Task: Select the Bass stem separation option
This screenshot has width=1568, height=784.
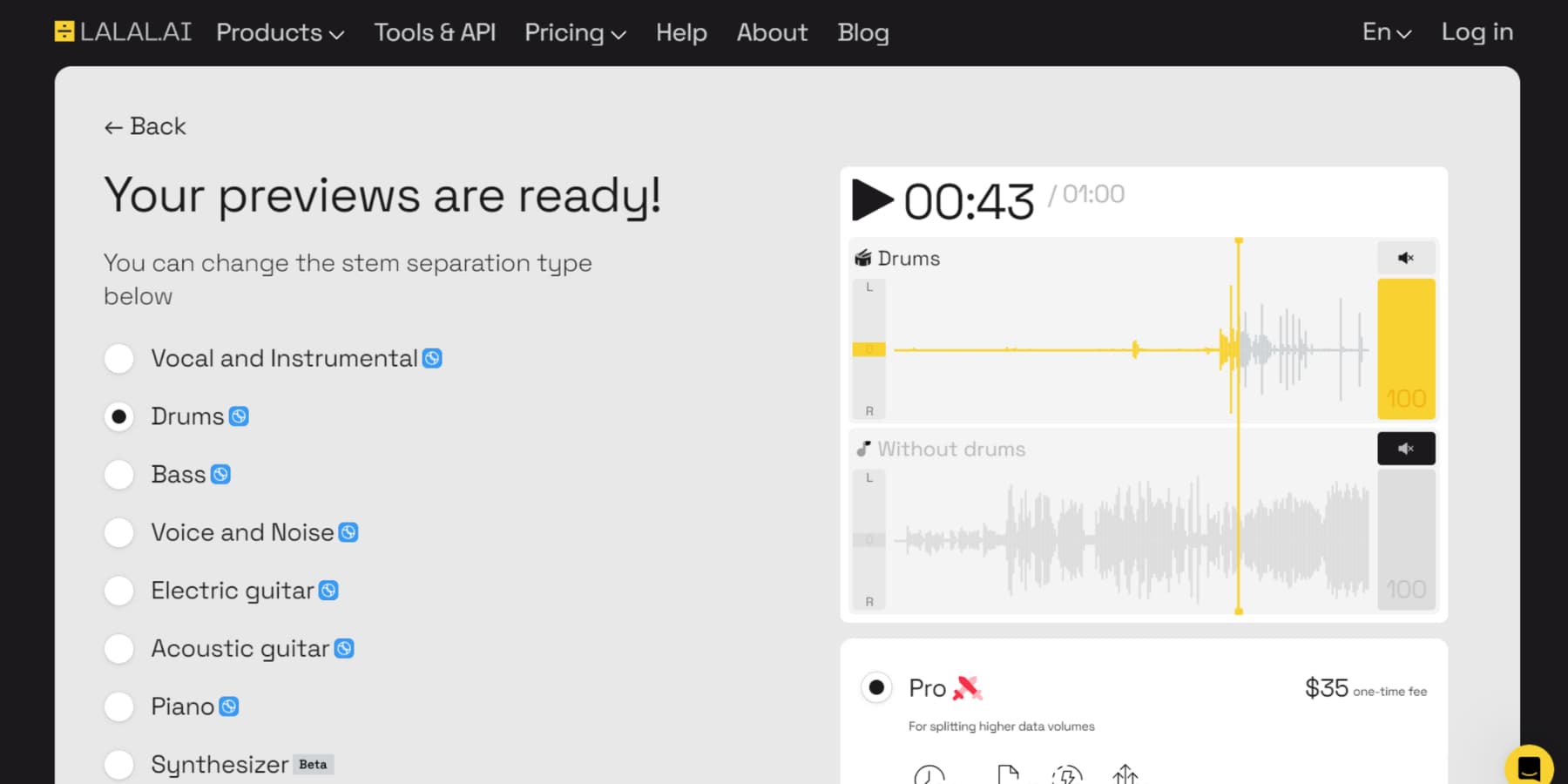Action: 118,474
